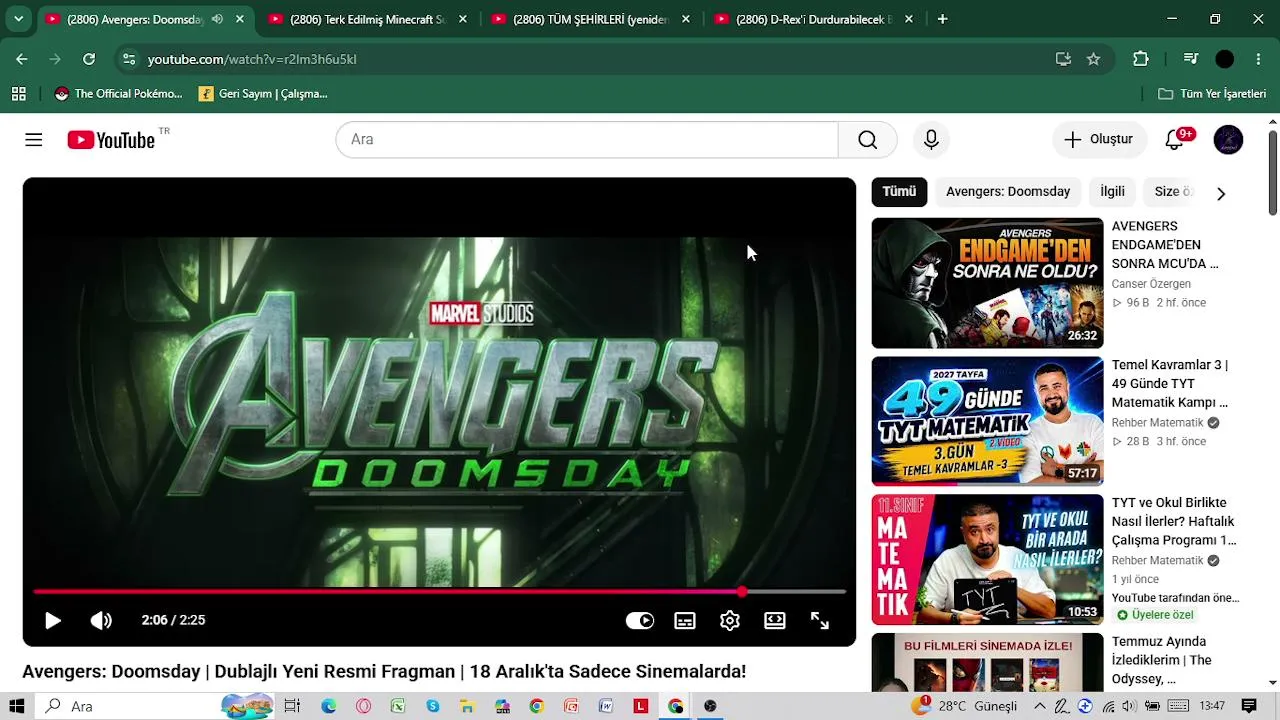1280x720 pixels.
Task: Open 'TYT ve Okul Birlikte Nasıl İlerler' title
Action: click(x=1174, y=522)
